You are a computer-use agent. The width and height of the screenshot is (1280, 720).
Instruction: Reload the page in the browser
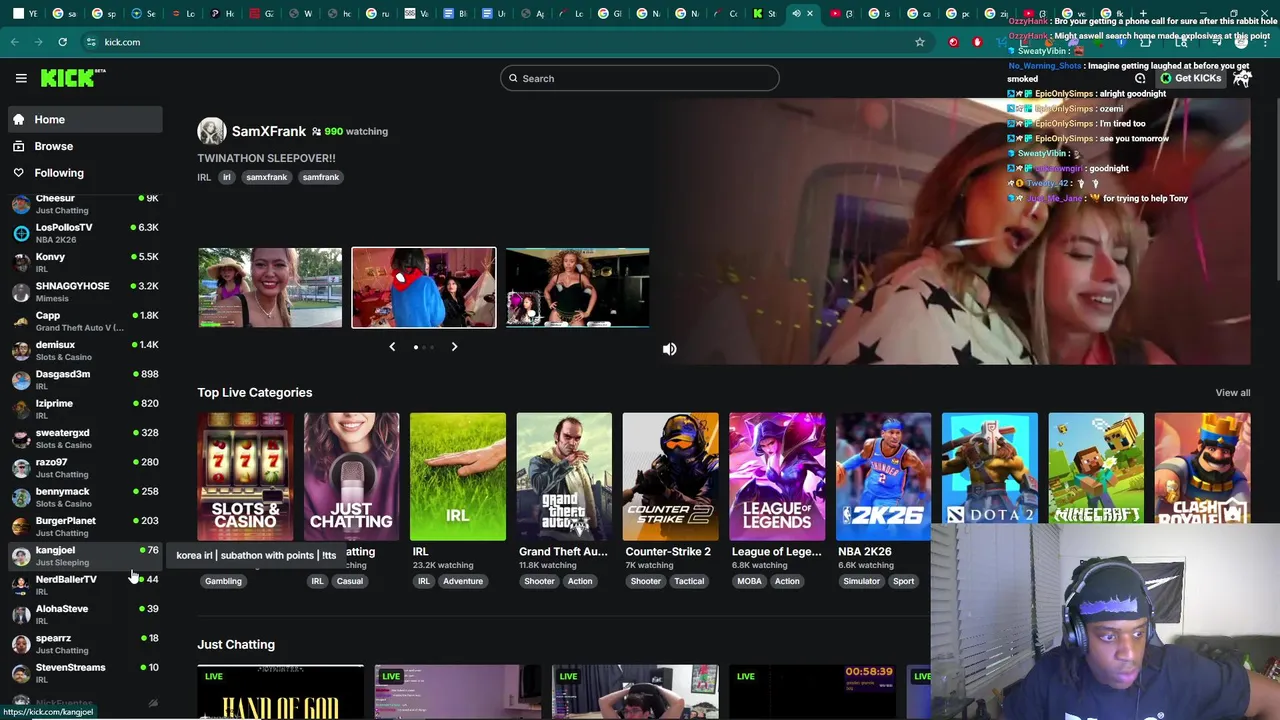[x=62, y=42]
